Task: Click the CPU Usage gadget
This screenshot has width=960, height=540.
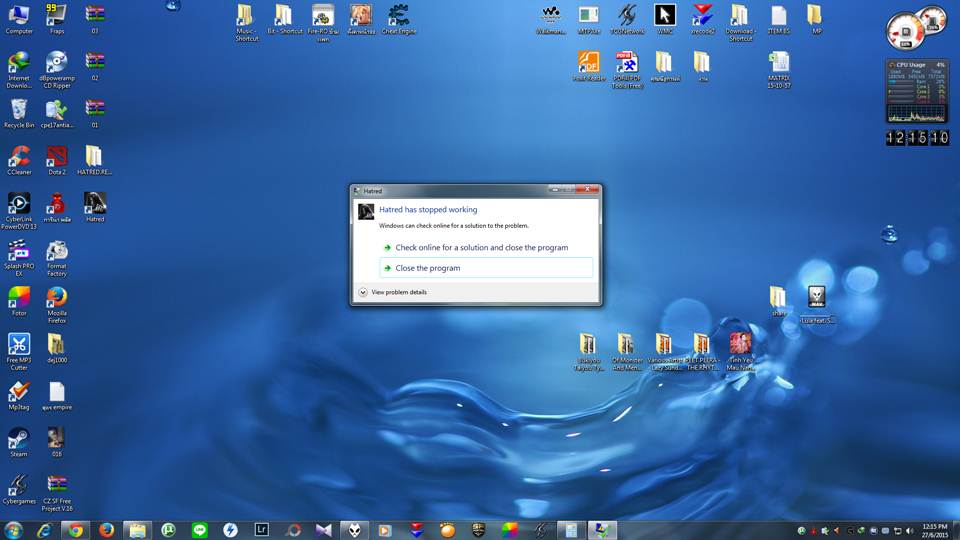Action: click(917, 91)
